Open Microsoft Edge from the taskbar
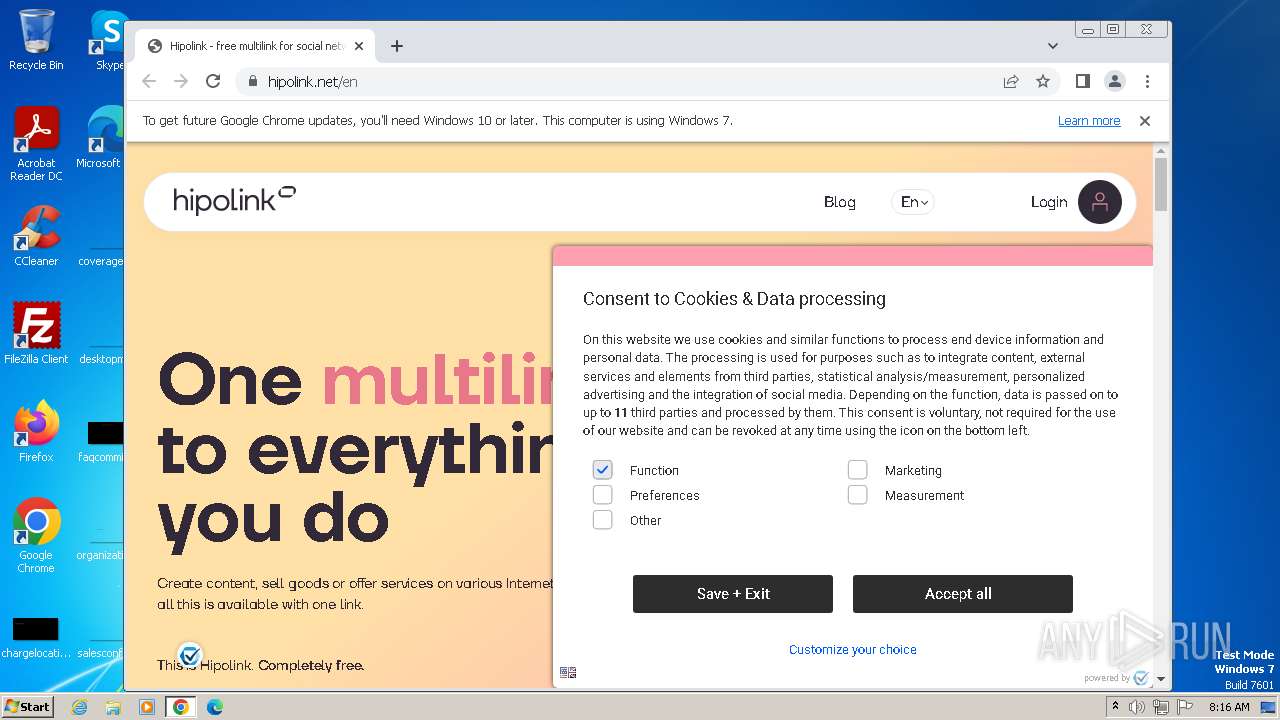This screenshot has width=1280, height=720. click(x=215, y=707)
